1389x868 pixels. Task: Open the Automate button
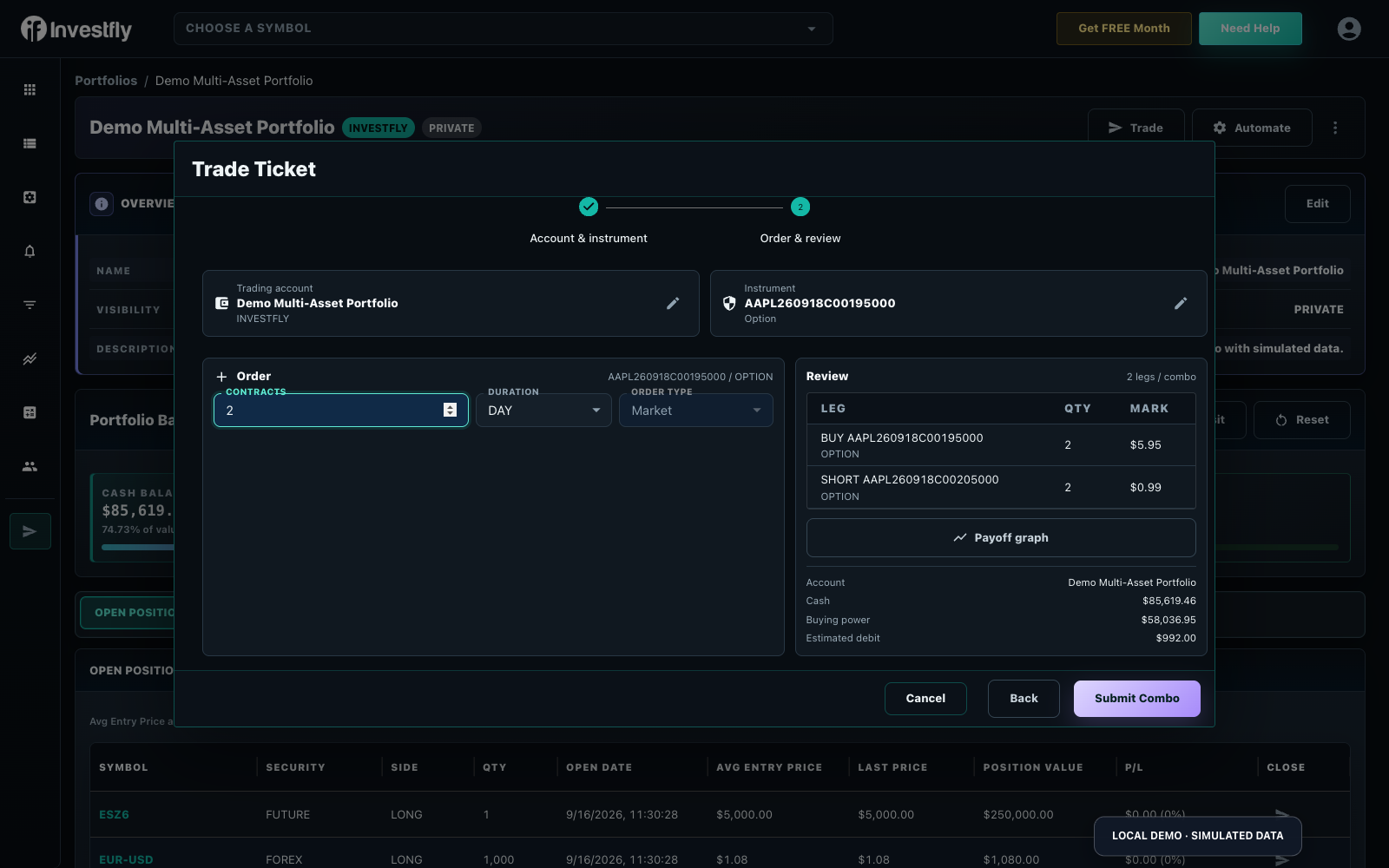coord(1252,128)
